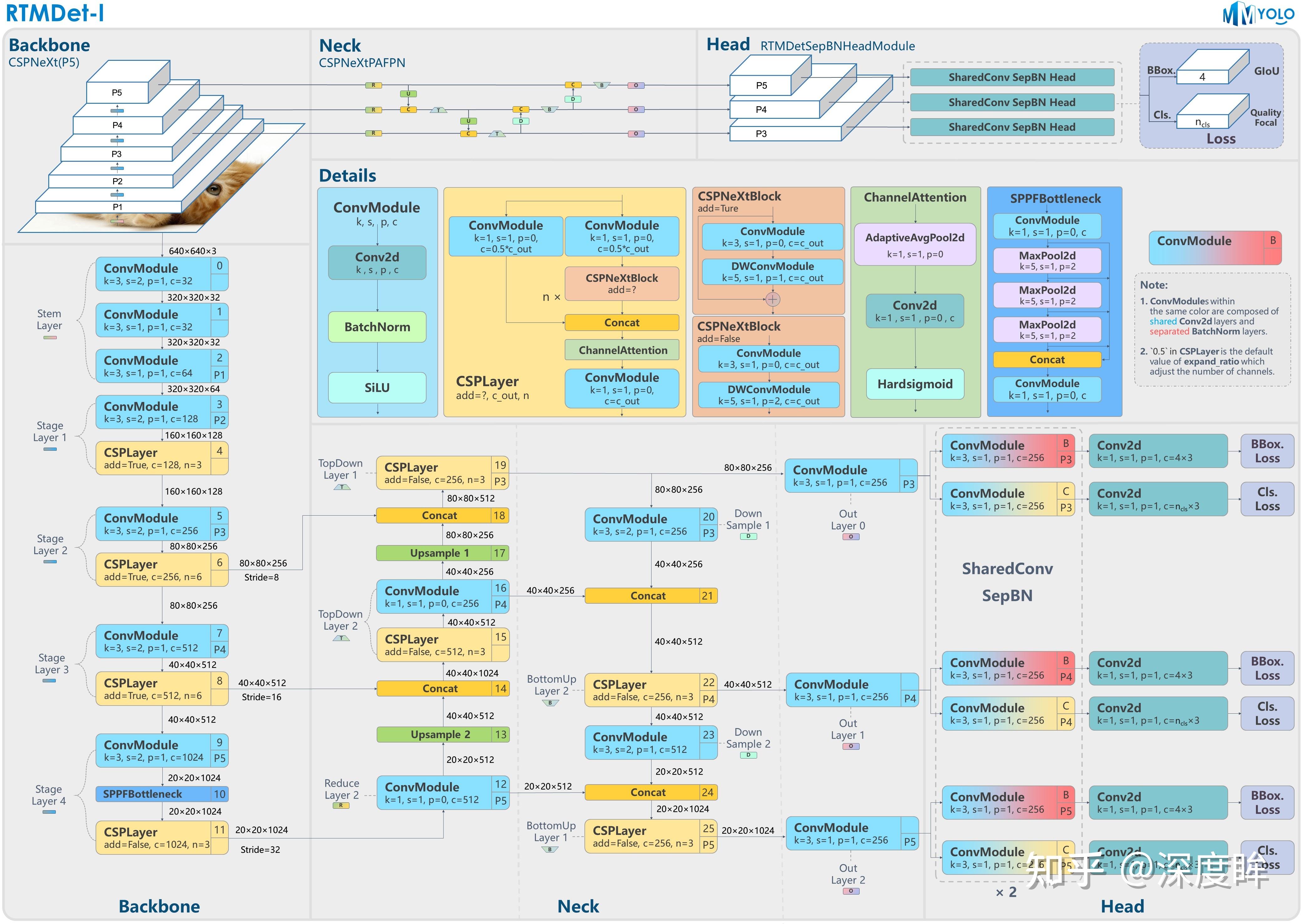Viewport: 1303px width, 924px height.
Task: Click the ConvModule B gradient legend box
Action: [1216, 248]
